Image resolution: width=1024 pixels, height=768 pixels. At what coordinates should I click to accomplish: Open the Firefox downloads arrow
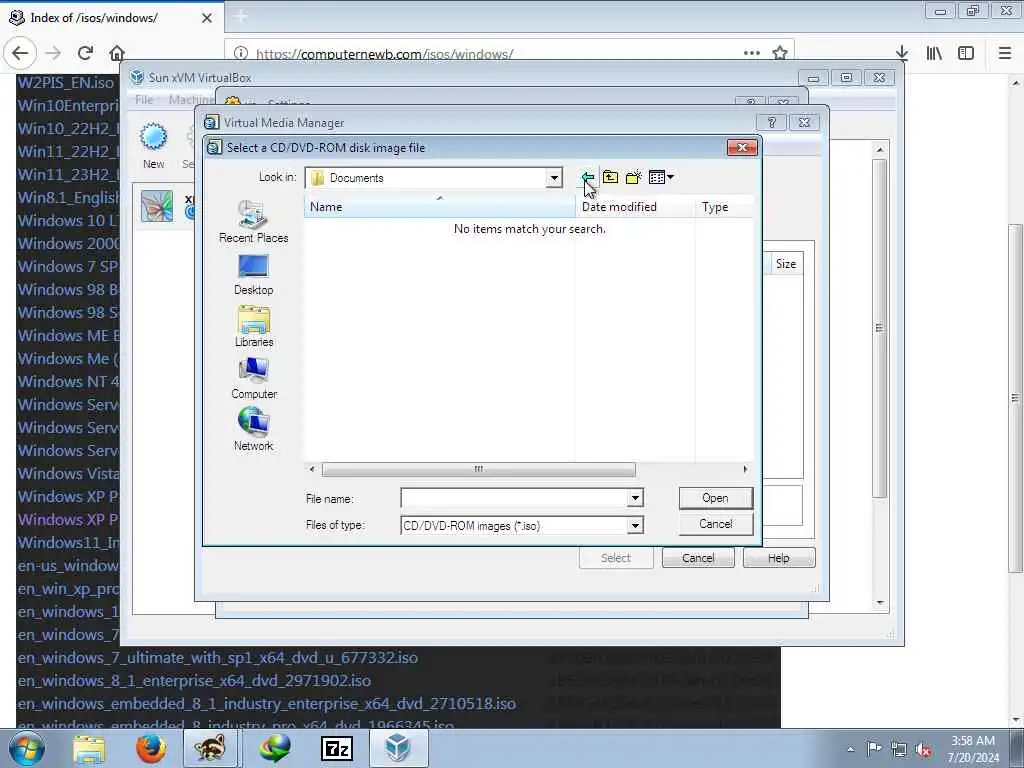coord(902,53)
